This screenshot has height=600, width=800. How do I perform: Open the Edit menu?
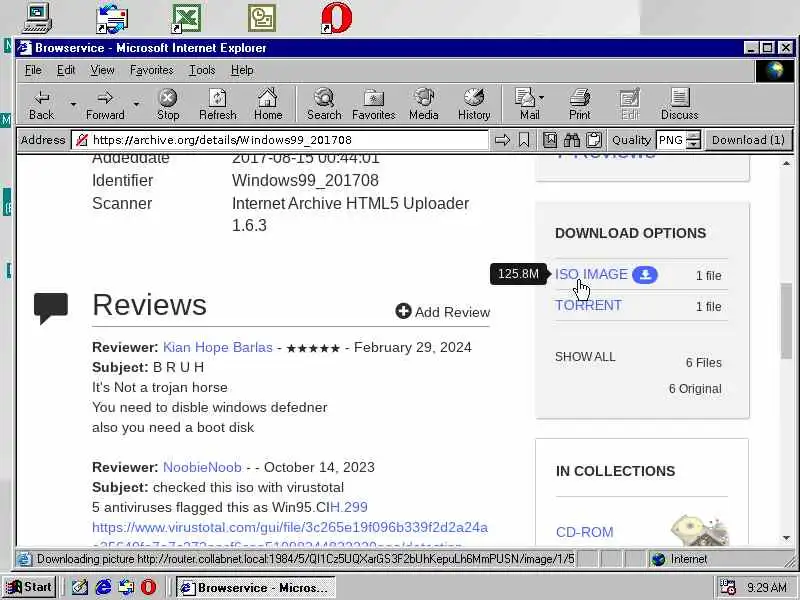pos(66,70)
